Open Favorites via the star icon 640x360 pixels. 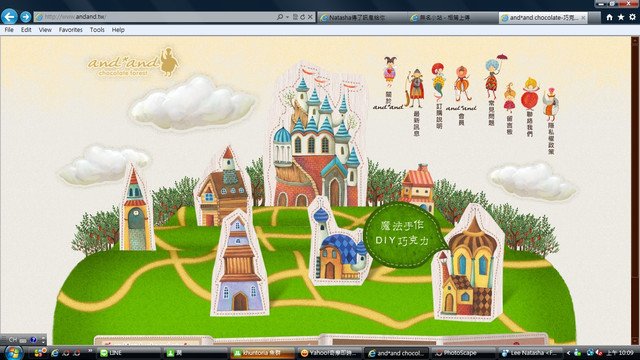[621, 17]
